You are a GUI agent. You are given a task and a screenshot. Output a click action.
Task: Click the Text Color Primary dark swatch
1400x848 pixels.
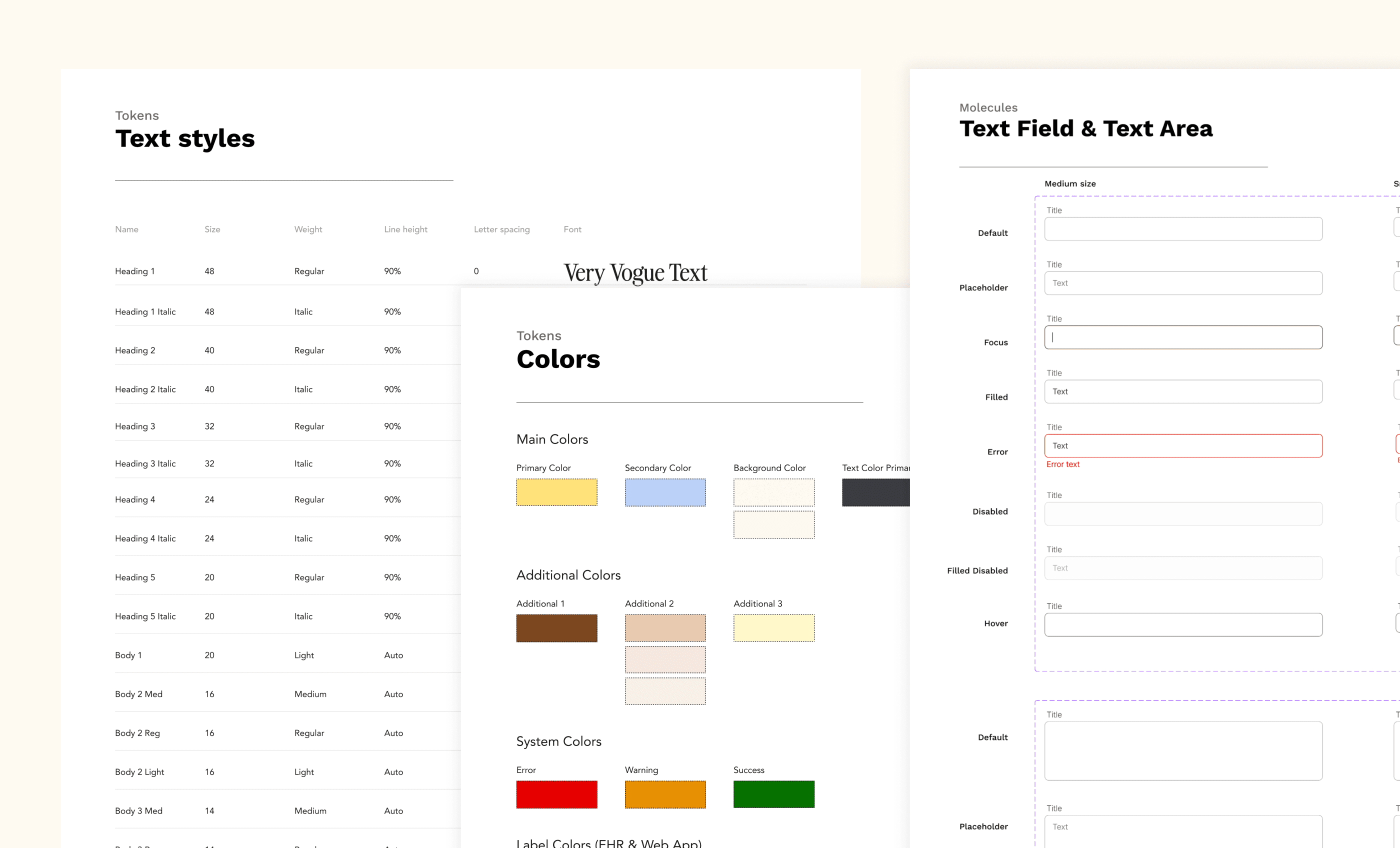coord(875,492)
